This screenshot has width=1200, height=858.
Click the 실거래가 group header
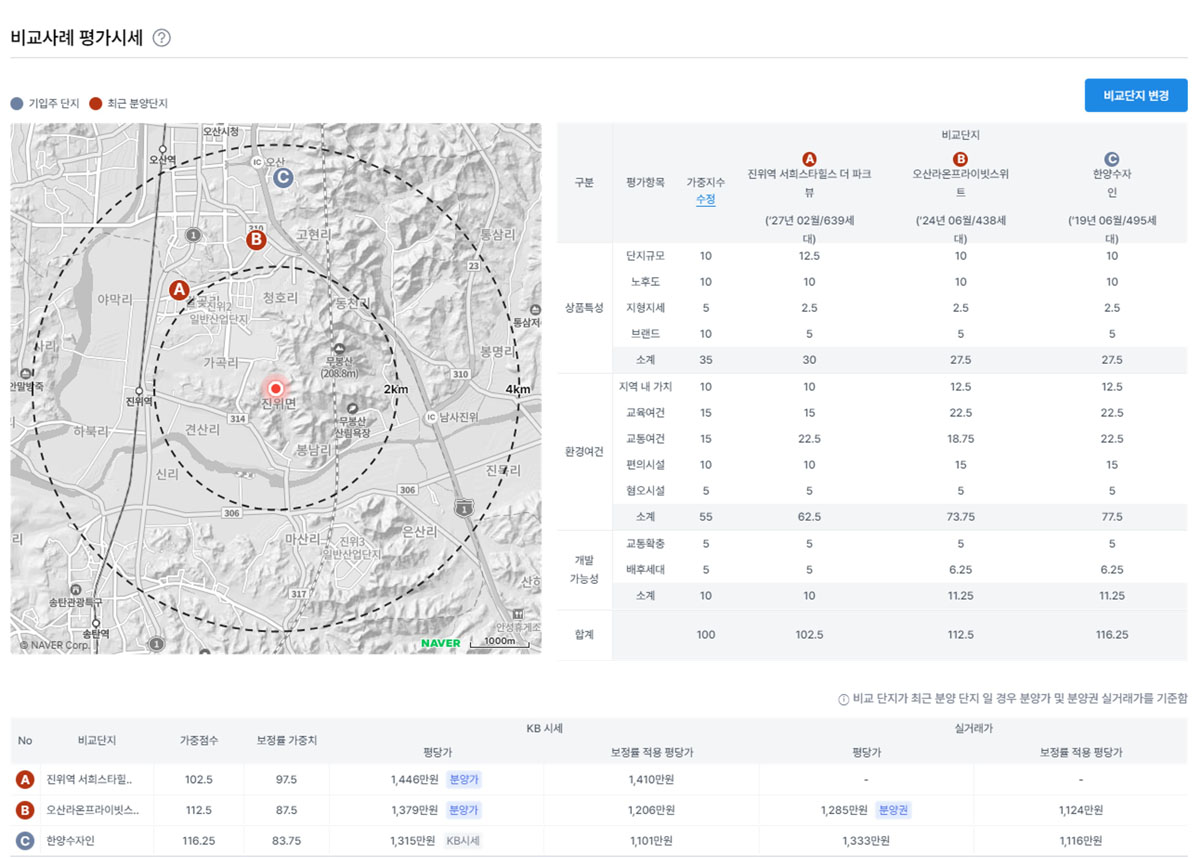click(x=973, y=730)
